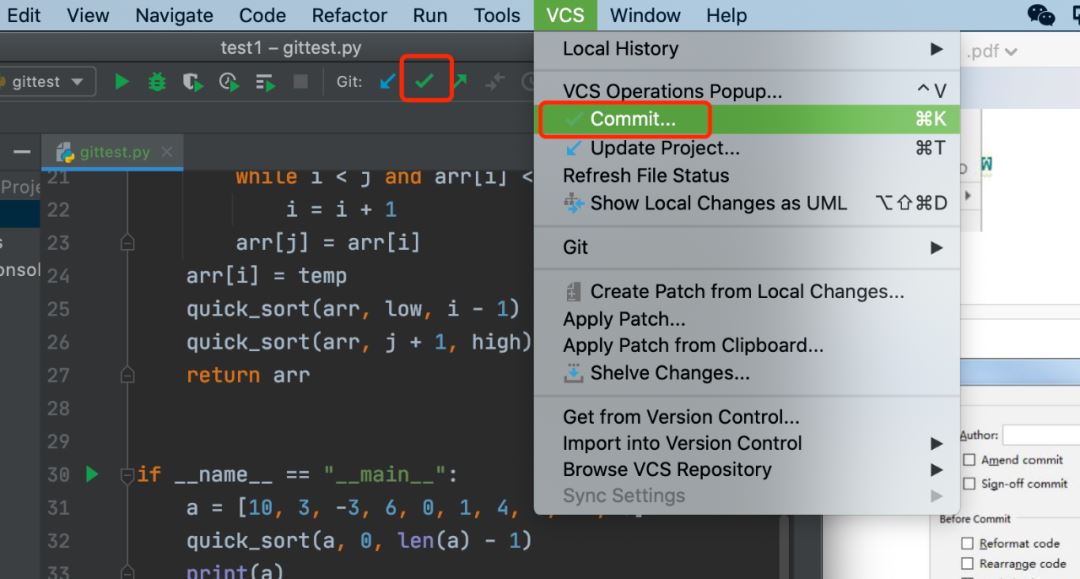
Task: Select Apply Patch from Clipboard
Action: coord(747,346)
